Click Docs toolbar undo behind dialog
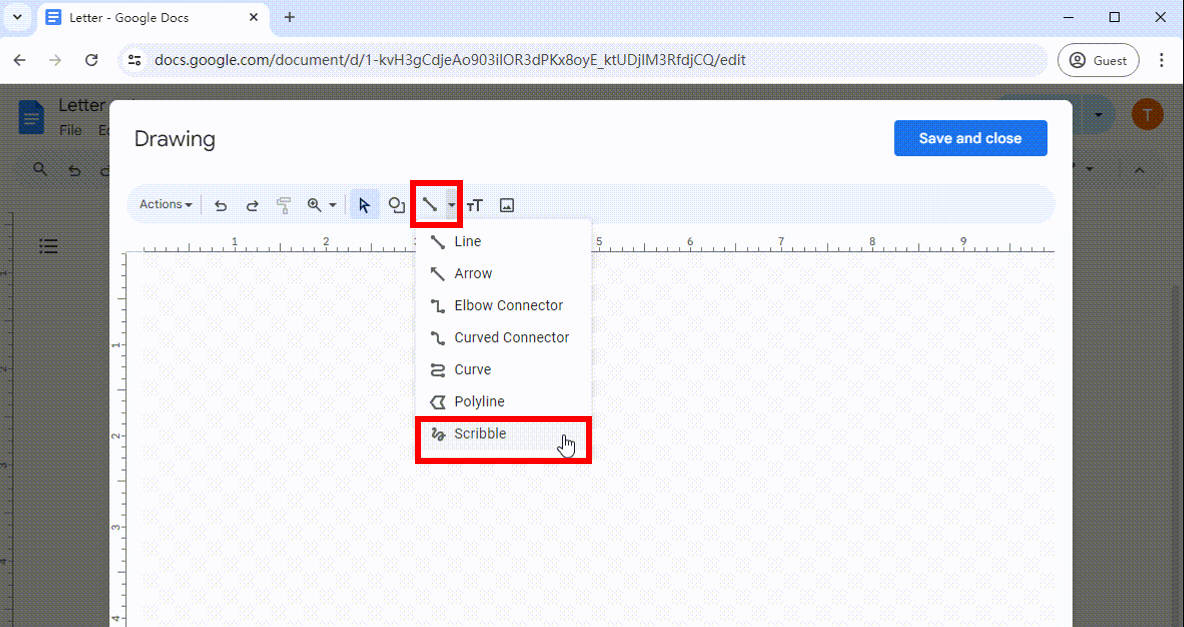Screen dimensions: 1184x627 74,171
